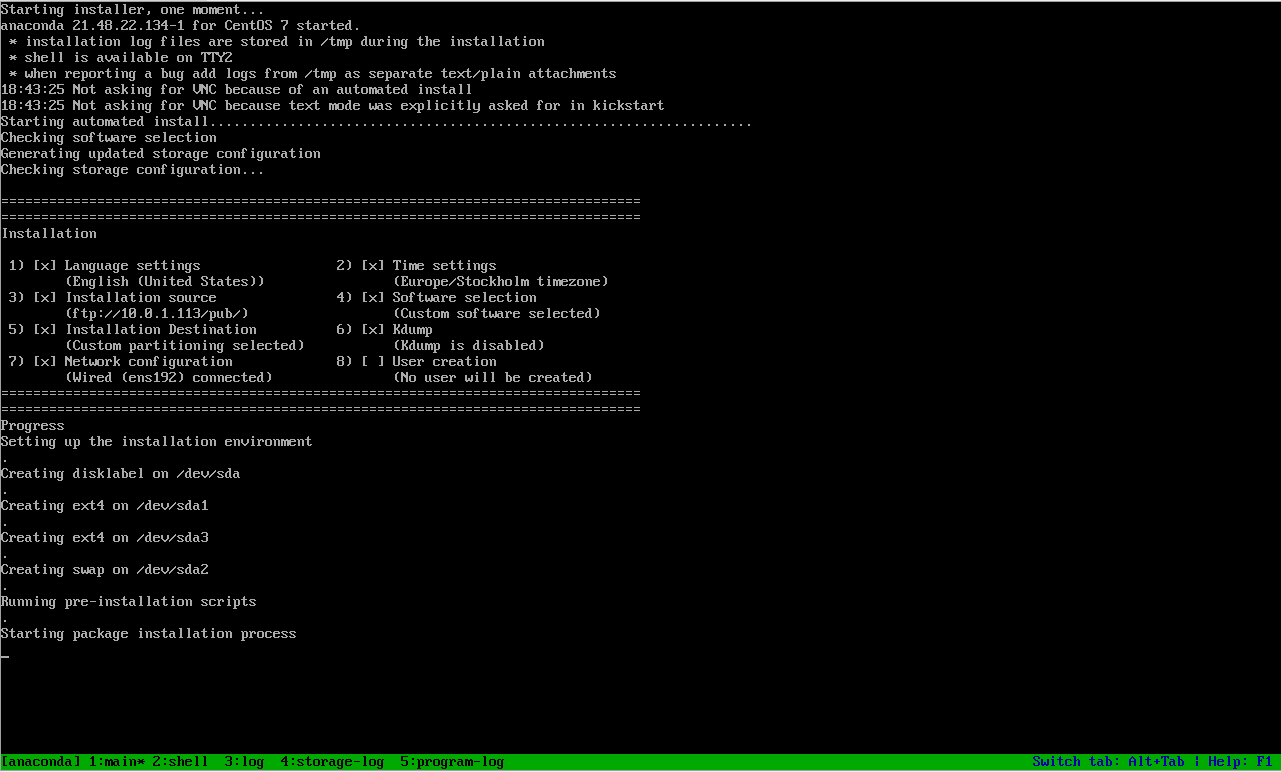This screenshot has width=1281, height=772.
Task: Open the 4:storage-log tab
Action: click(332, 762)
